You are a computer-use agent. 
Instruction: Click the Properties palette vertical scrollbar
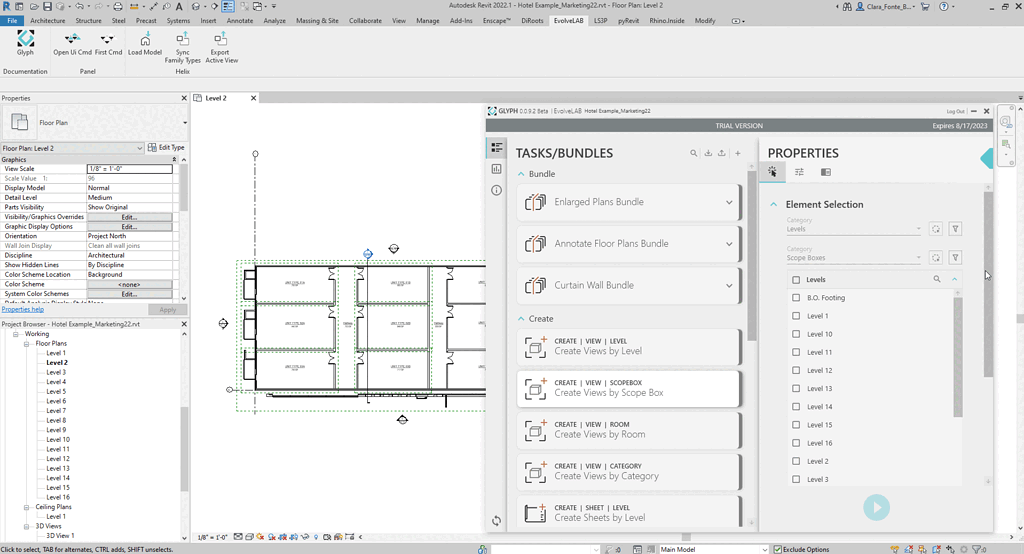184,189
